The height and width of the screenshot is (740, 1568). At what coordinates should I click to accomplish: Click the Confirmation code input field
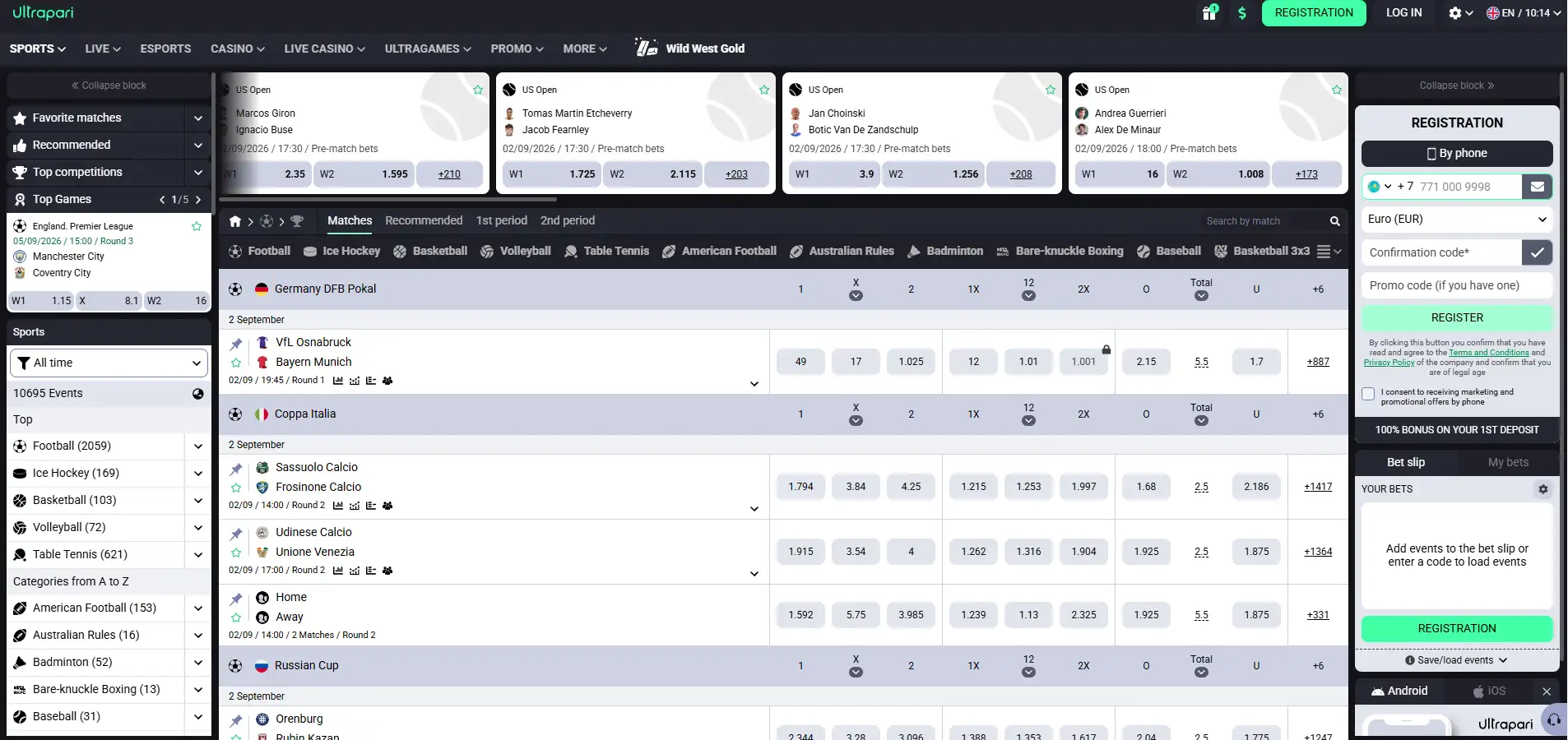[1441, 252]
